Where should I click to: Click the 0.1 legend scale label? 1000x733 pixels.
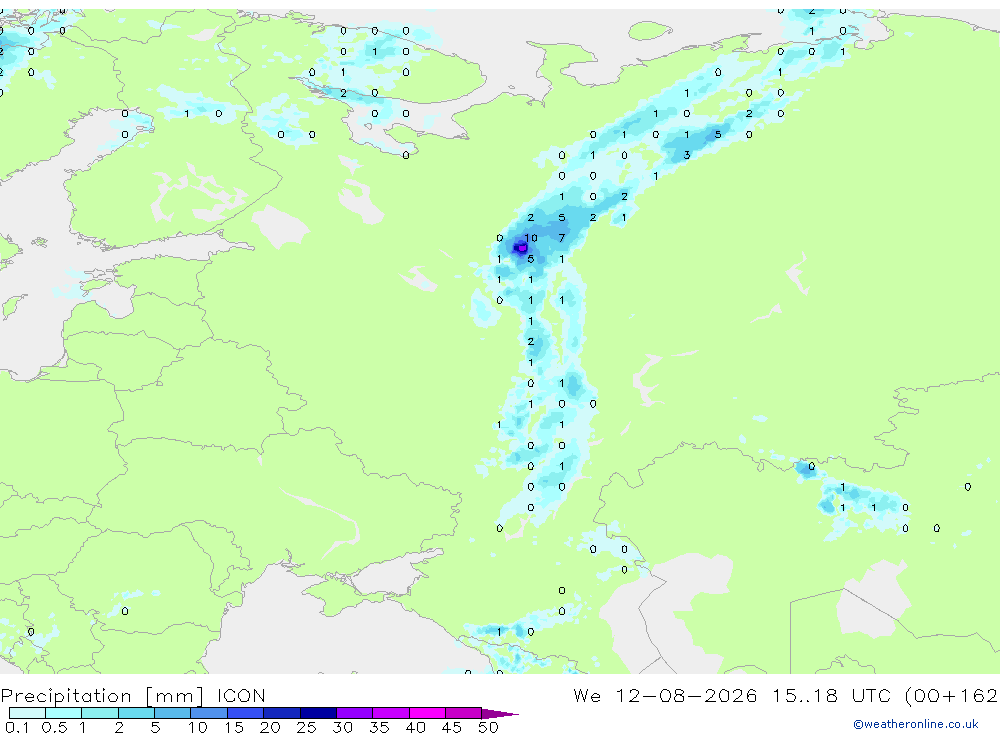[x=17, y=727]
